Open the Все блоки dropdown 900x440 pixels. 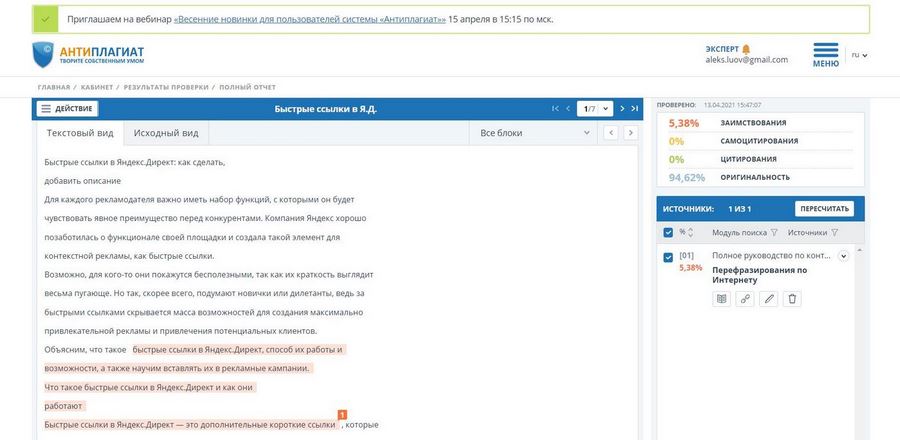[534, 133]
